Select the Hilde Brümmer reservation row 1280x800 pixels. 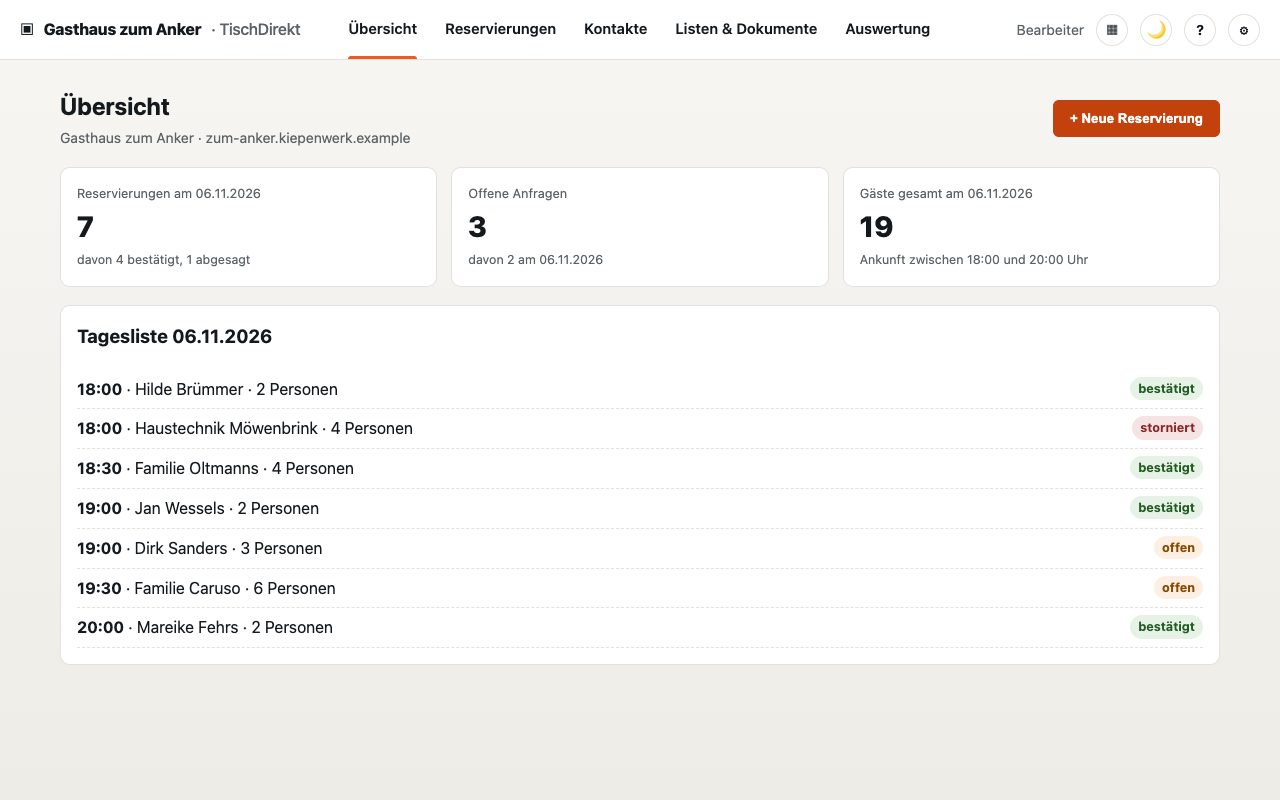(x=640, y=389)
